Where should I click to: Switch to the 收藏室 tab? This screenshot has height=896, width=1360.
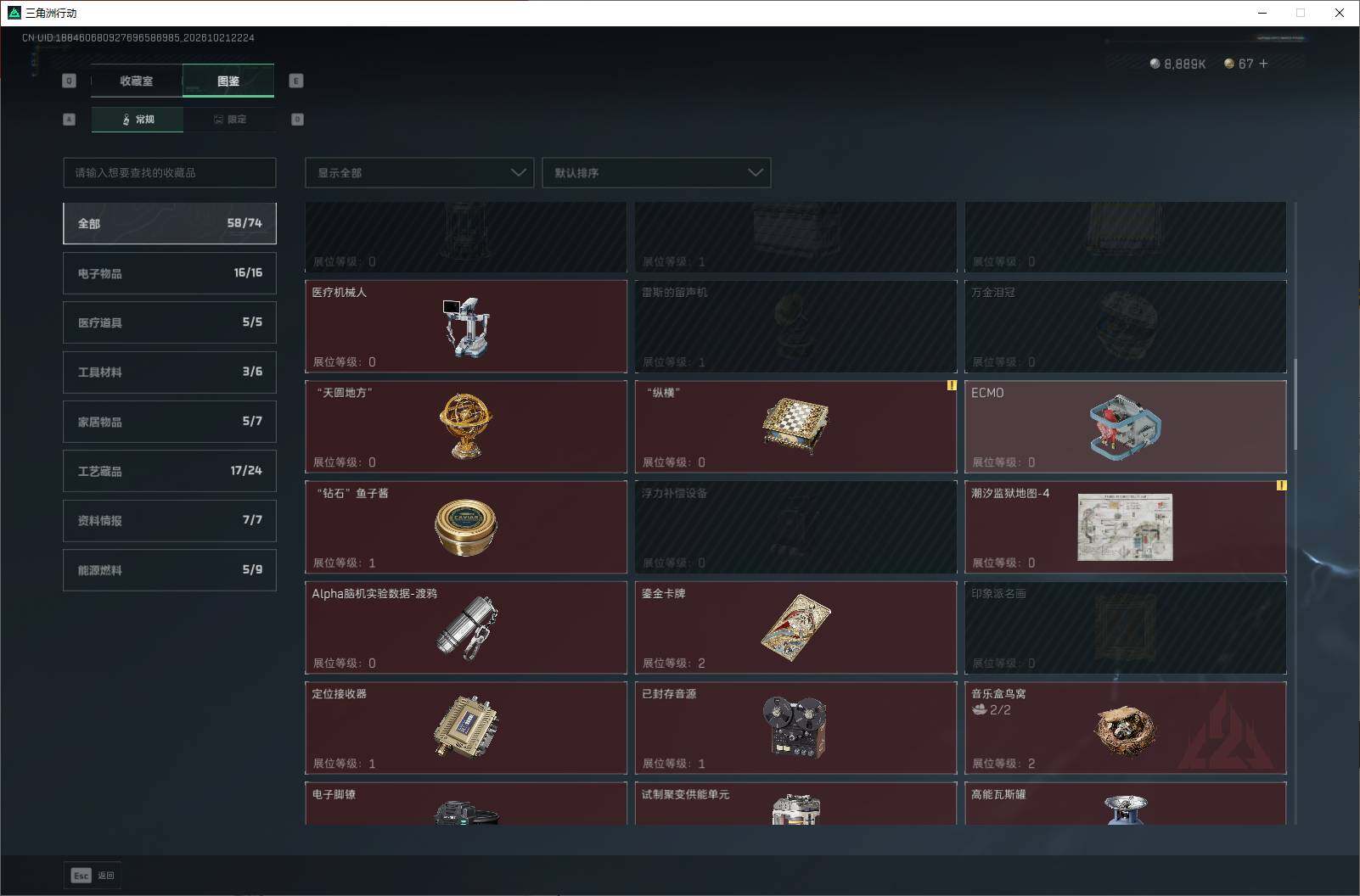pyautogui.click(x=137, y=81)
